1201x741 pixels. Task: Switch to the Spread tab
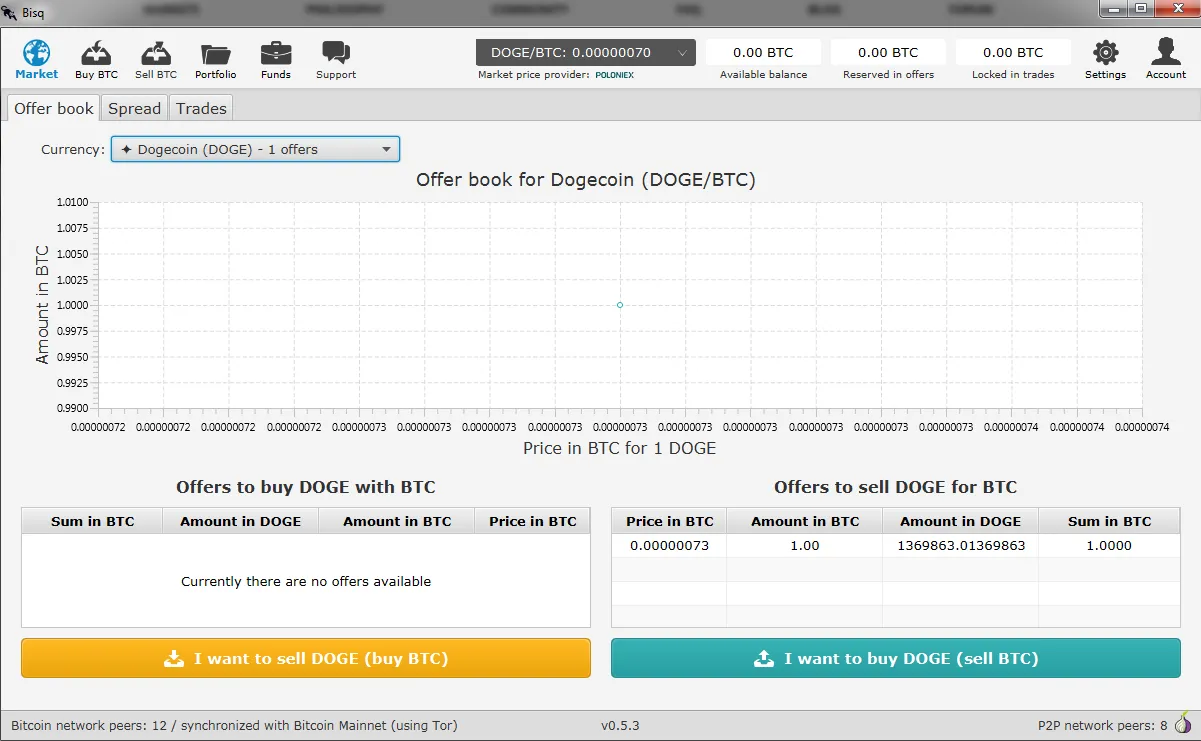coord(134,108)
